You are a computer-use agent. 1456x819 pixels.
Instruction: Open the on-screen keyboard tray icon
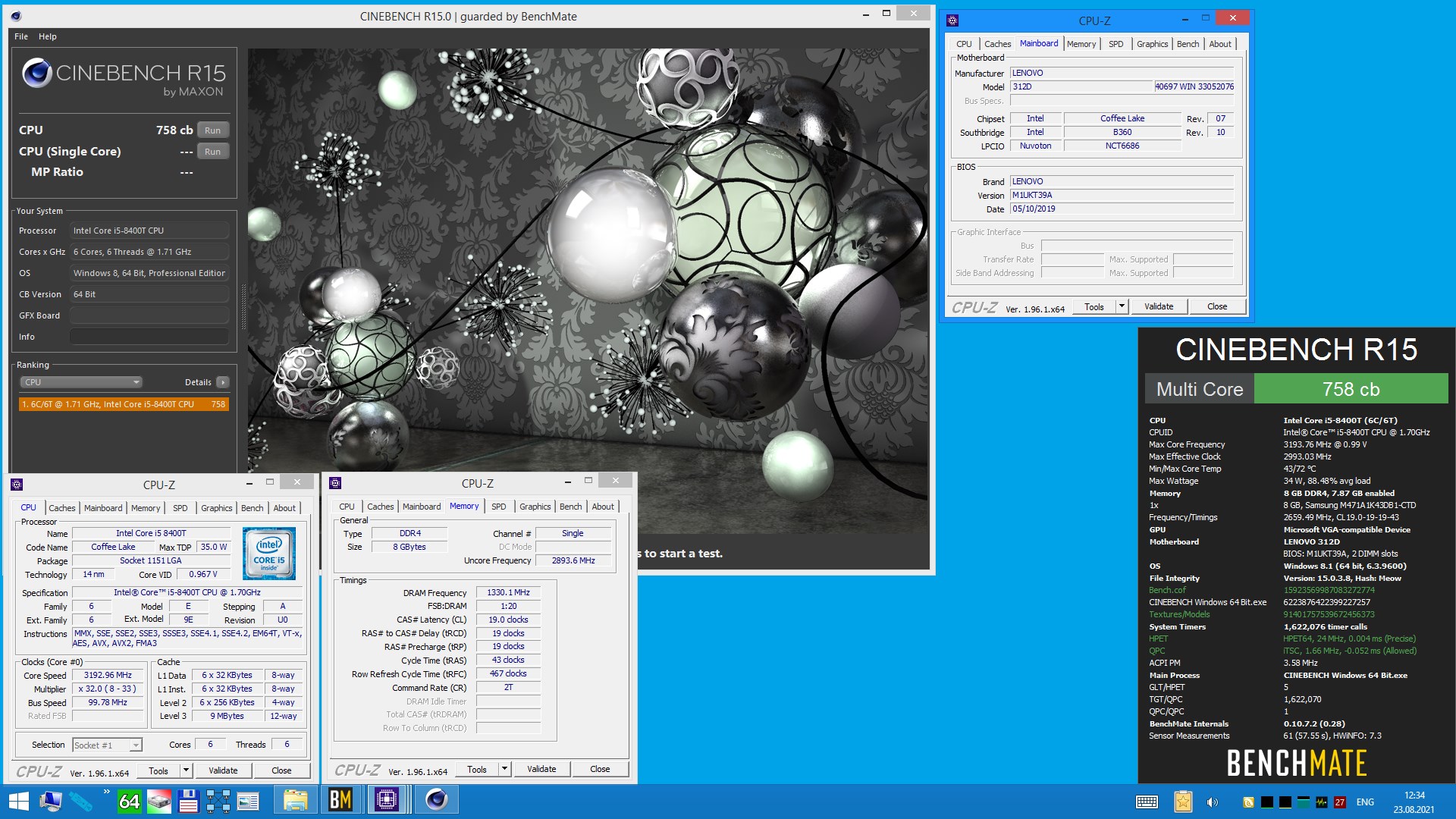[1147, 802]
